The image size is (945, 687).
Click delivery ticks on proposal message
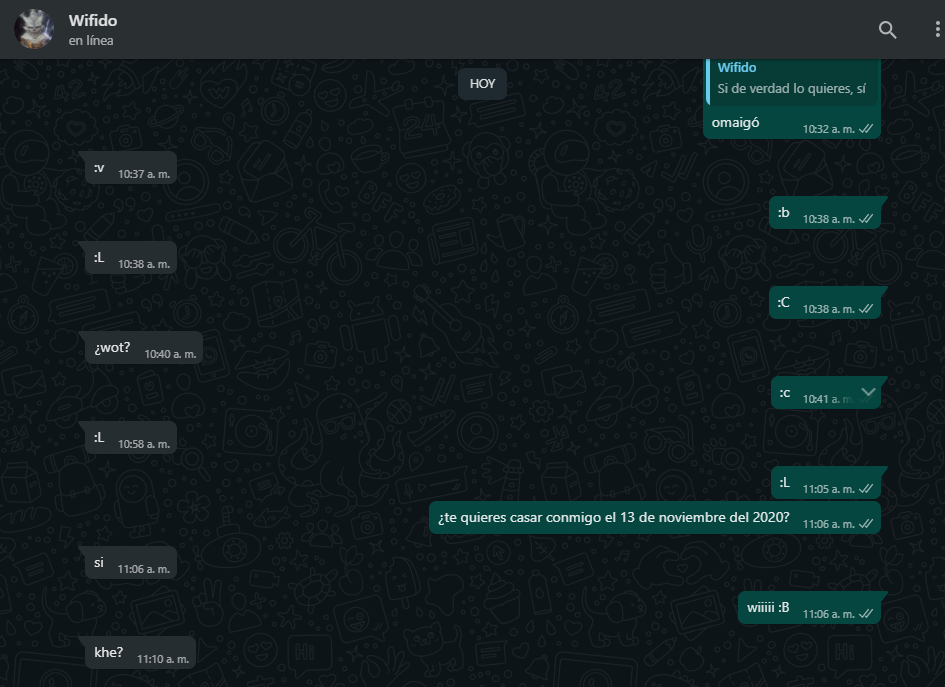[866, 524]
